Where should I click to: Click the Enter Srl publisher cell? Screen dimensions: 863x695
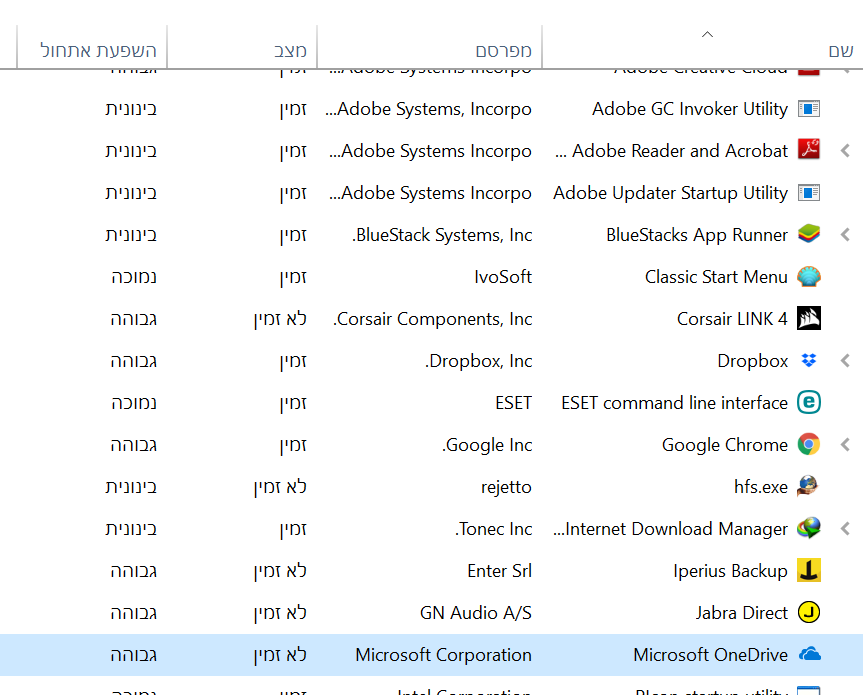[499, 571]
